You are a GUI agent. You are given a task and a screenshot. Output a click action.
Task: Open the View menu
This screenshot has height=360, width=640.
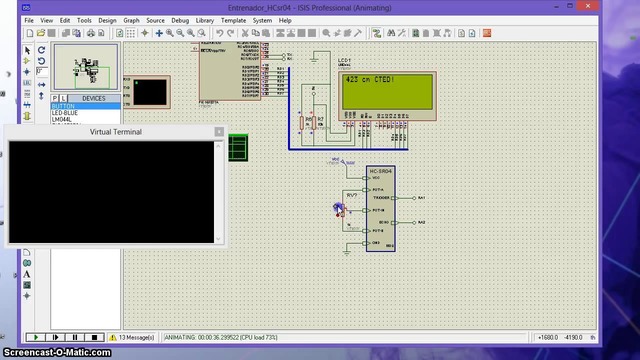(47, 20)
